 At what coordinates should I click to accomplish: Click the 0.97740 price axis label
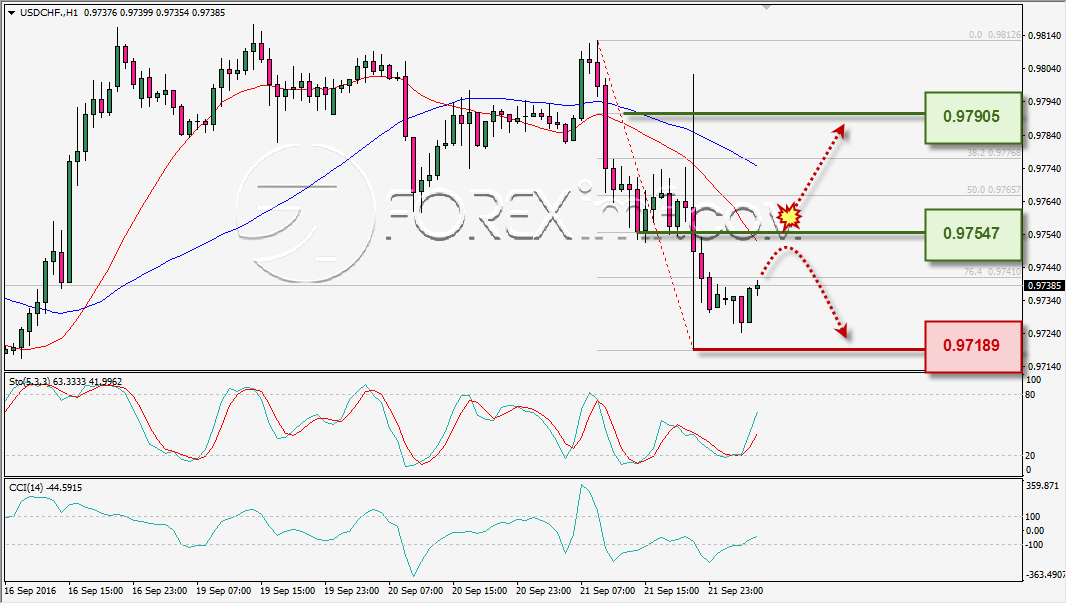point(1045,169)
